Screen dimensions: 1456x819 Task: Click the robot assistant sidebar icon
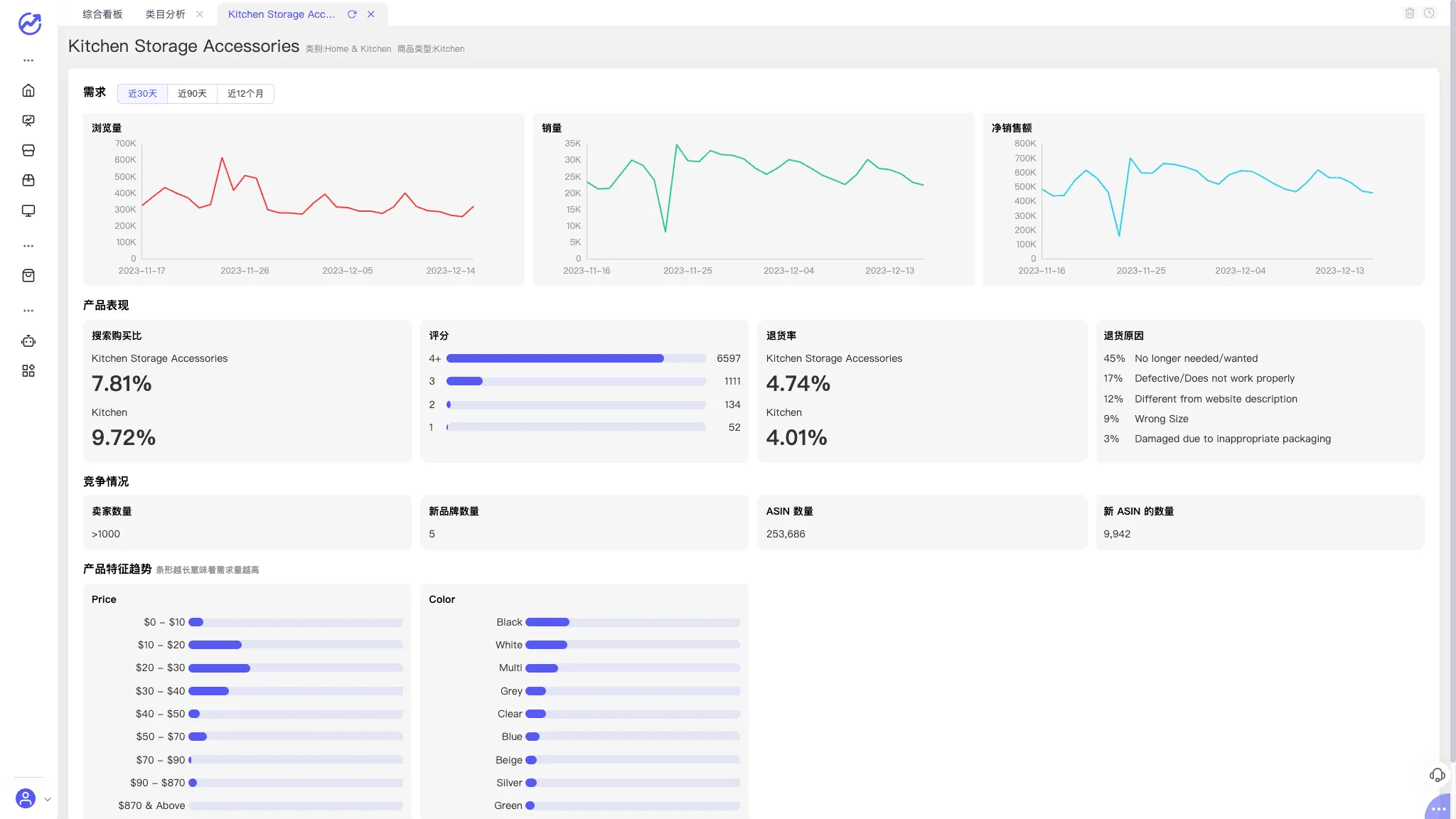pyautogui.click(x=28, y=341)
